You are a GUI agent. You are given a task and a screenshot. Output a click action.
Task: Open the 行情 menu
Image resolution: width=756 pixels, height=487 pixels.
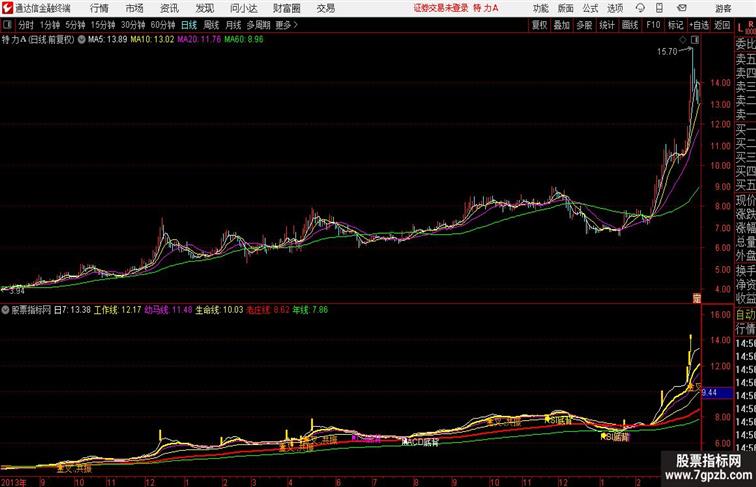click(99, 8)
